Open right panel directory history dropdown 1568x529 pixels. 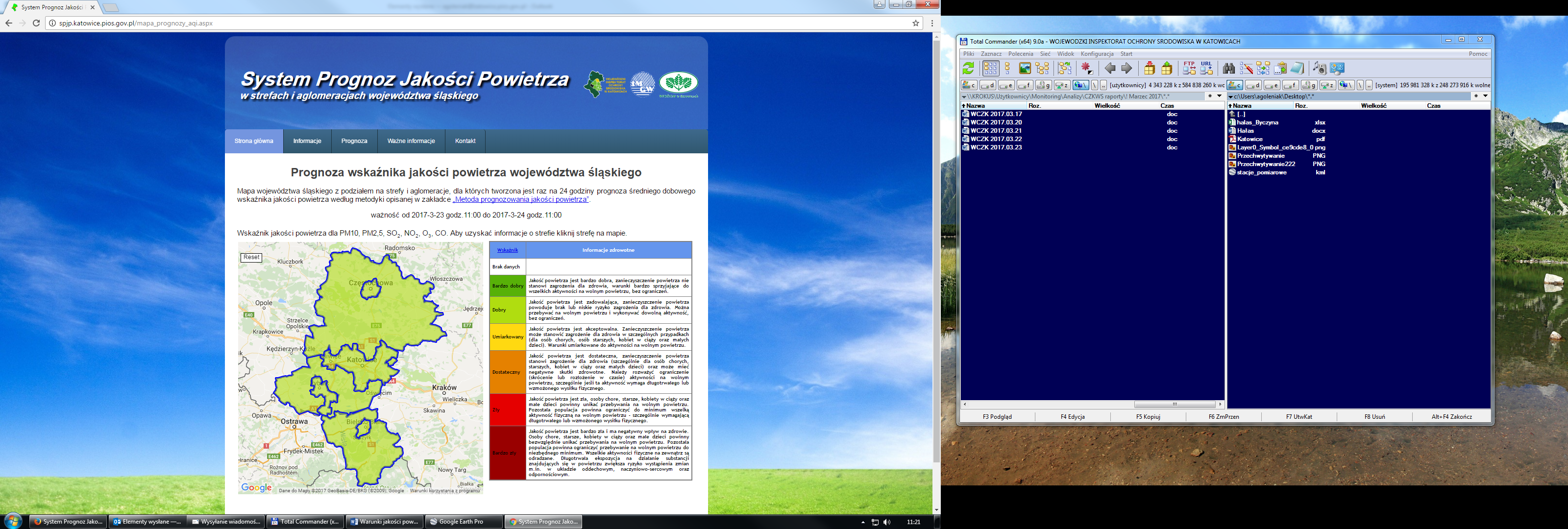[1485, 96]
